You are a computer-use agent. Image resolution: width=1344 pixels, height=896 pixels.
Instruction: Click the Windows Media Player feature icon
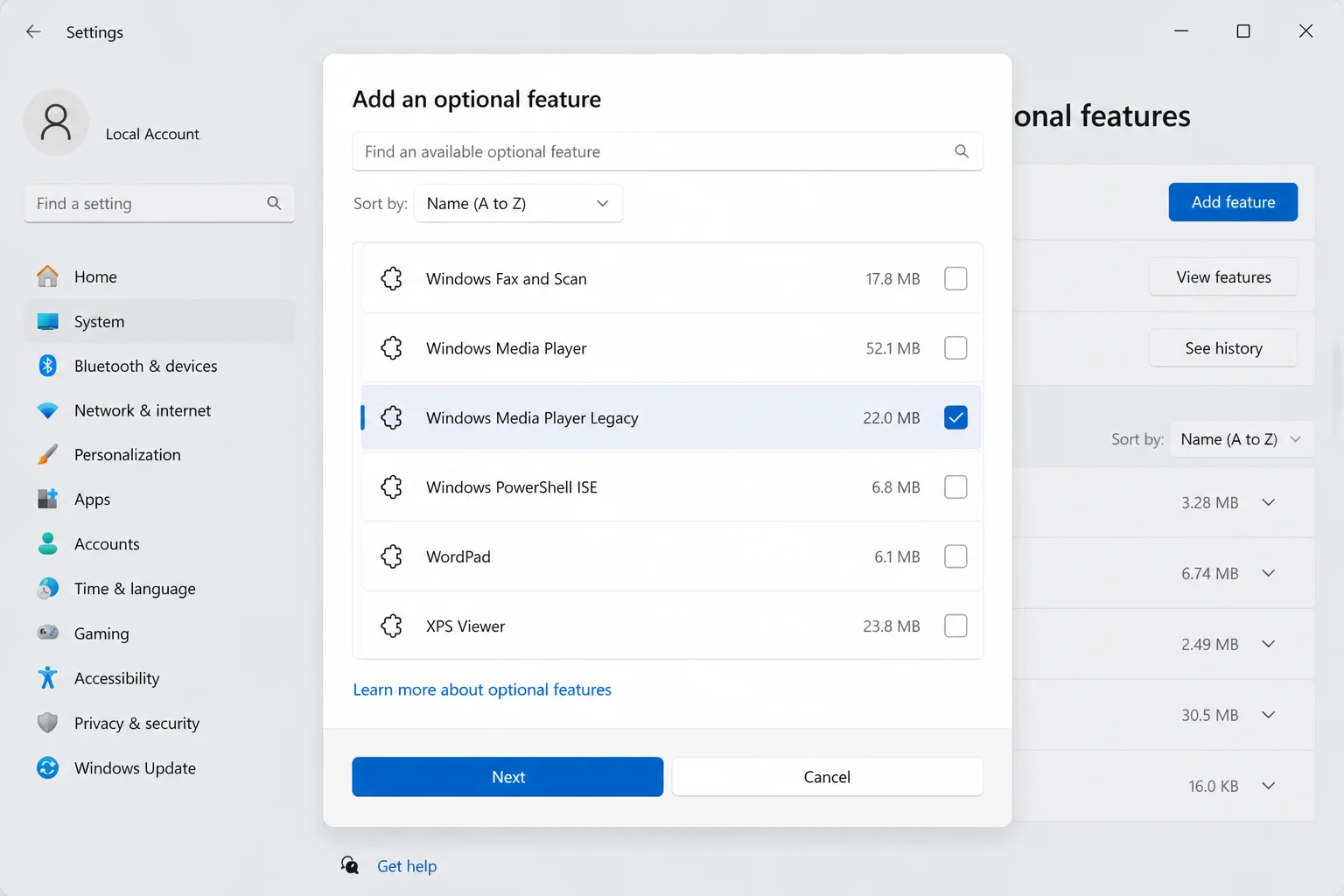point(392,348)
